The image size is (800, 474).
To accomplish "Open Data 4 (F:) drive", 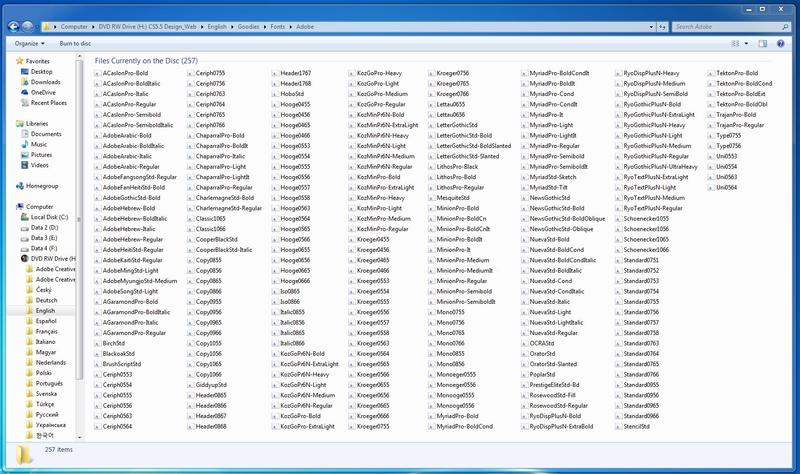I will (x=39, y=248).
